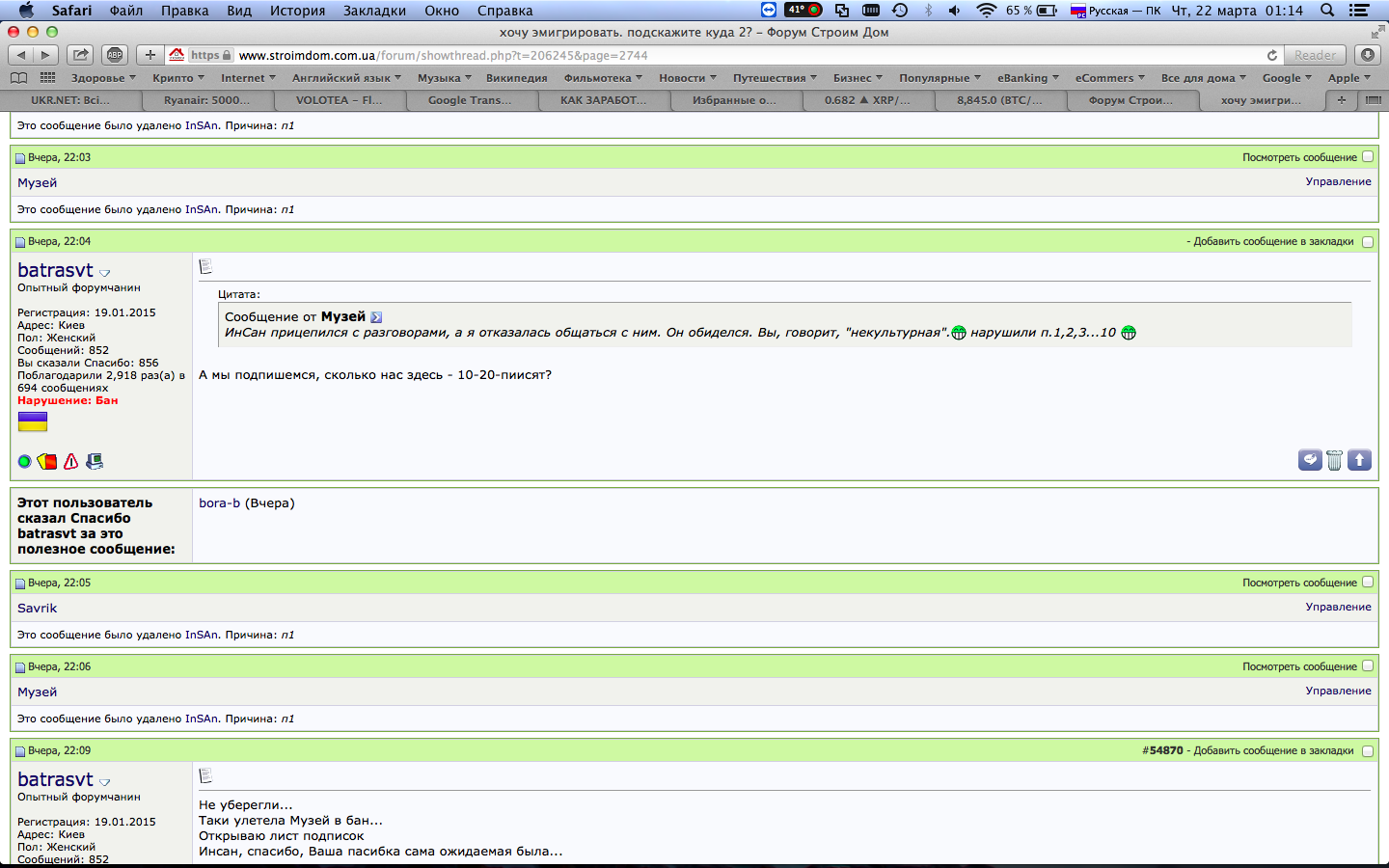This screenshot has width=1389, height=868.
Task: Click the view-post arrow beside Музей in the quote
Action: tap(376, 317)
